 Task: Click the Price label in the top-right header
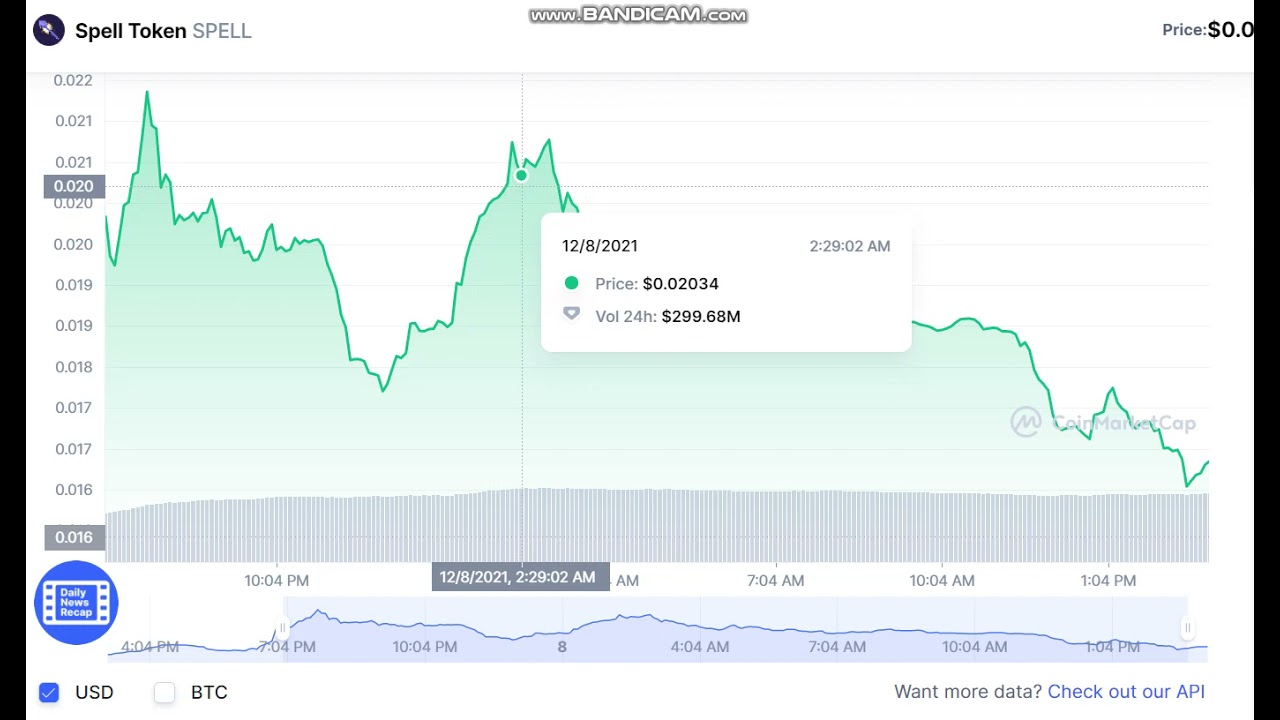click(1184, 30)
